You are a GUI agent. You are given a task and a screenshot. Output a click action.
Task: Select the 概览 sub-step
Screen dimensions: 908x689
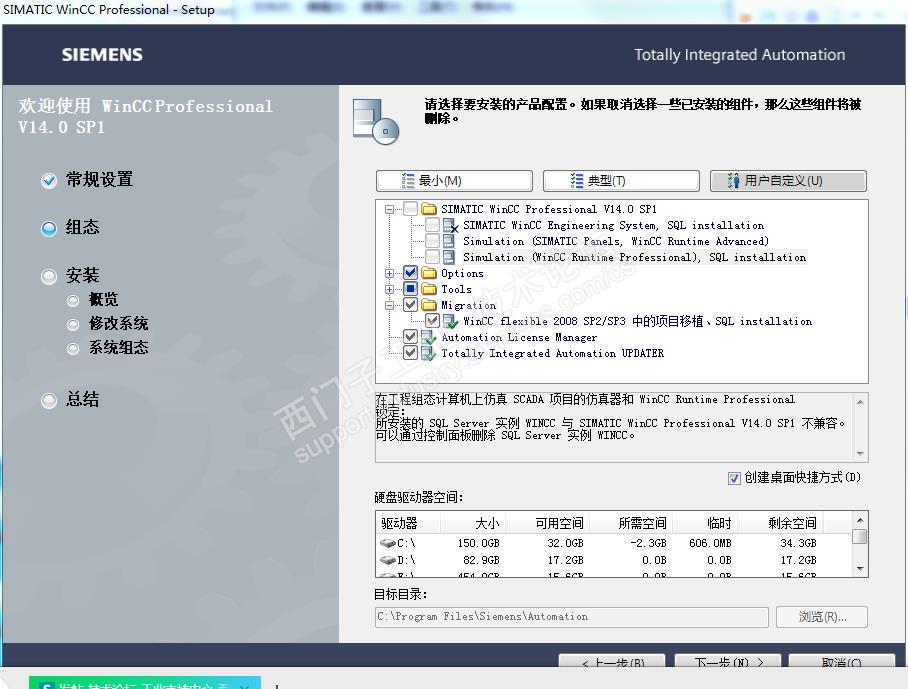pyautogui.click(x=93, y=300)
